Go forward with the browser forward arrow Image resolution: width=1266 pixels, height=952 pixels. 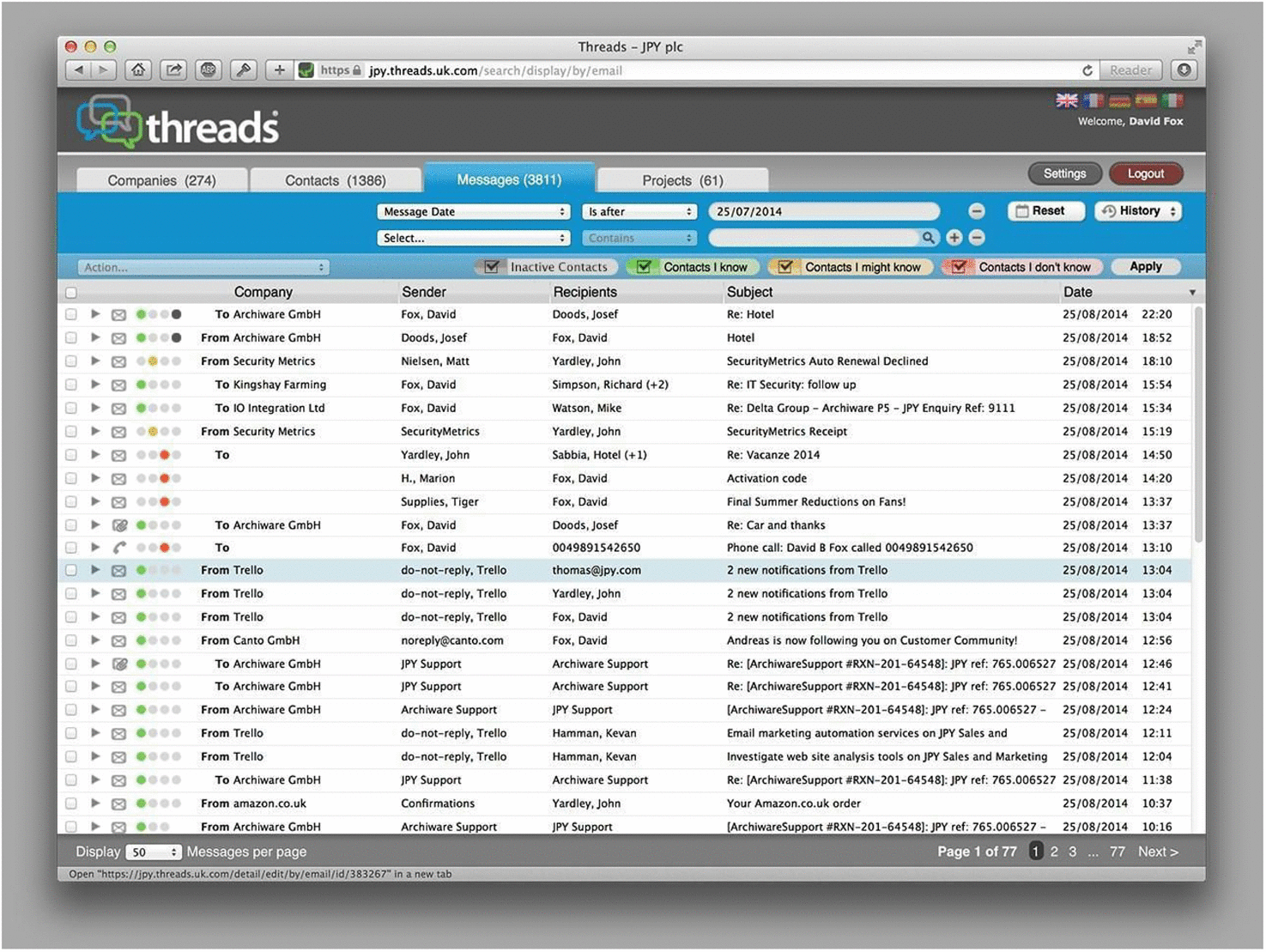[x=103, y=70]
